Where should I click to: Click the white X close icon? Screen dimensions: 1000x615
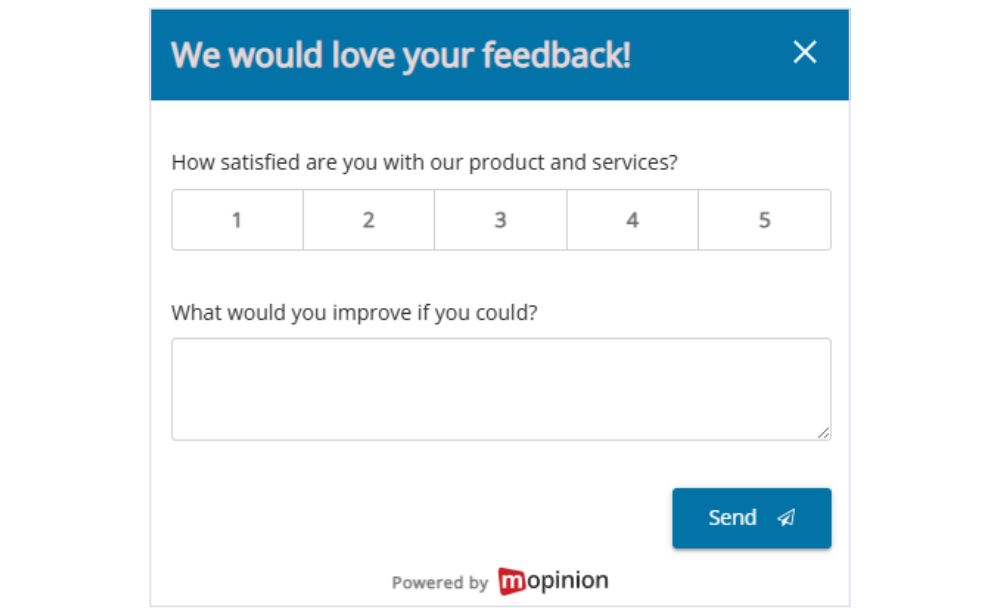(x=805, y=53)
